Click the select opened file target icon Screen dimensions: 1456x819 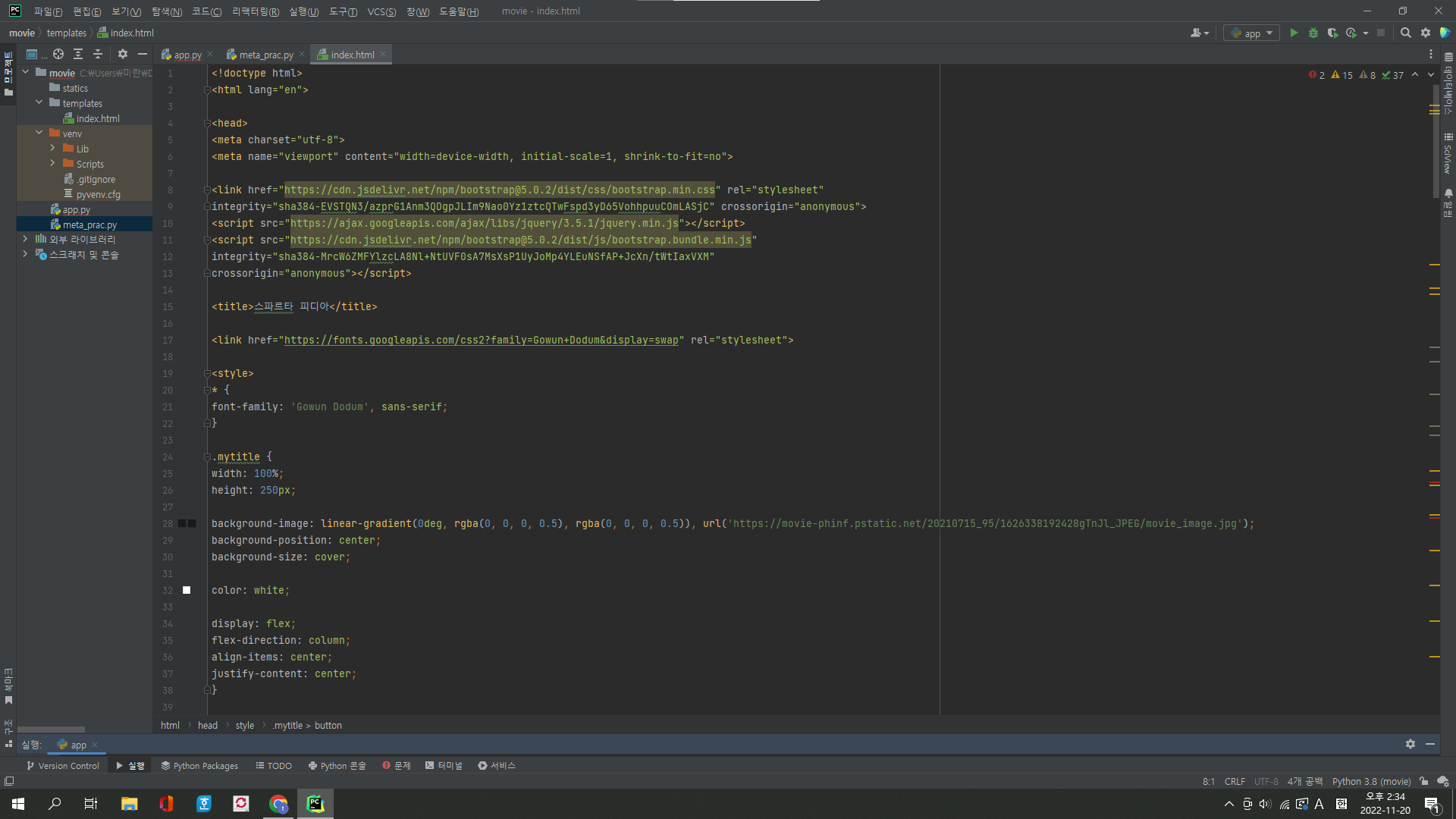[58, 55]
